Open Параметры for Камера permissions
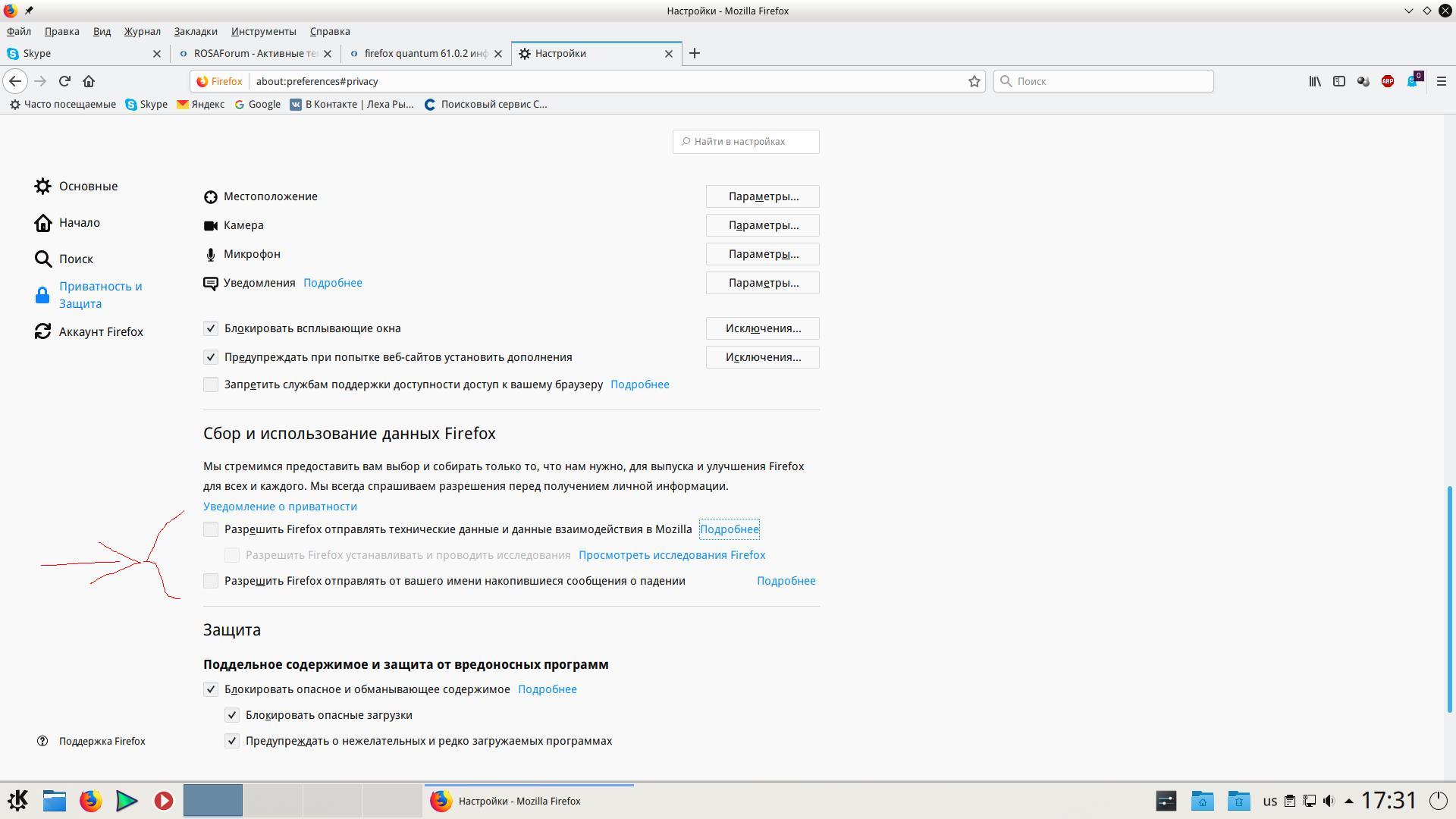Viewport: 1456px width, 819px height. tap(762, 225)
